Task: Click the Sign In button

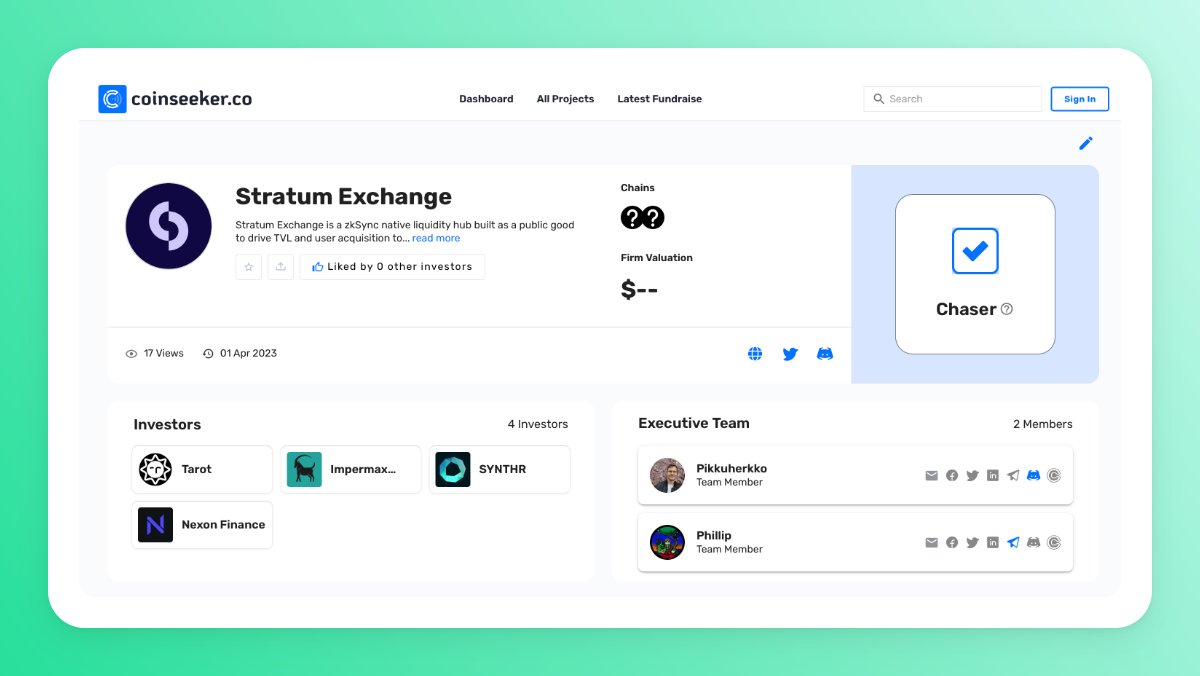Action: coord(1079,99)
